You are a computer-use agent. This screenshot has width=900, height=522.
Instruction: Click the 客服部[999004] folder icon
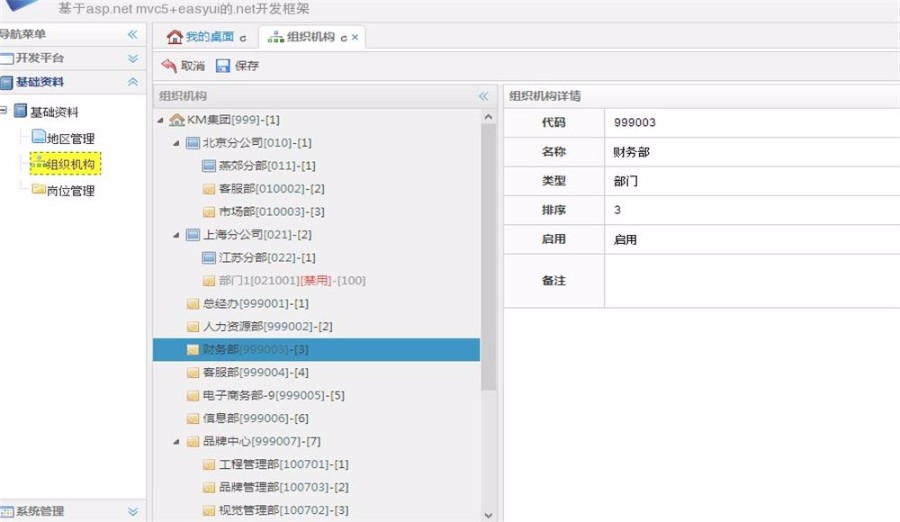pyautogui.click(x=193, y=373)
